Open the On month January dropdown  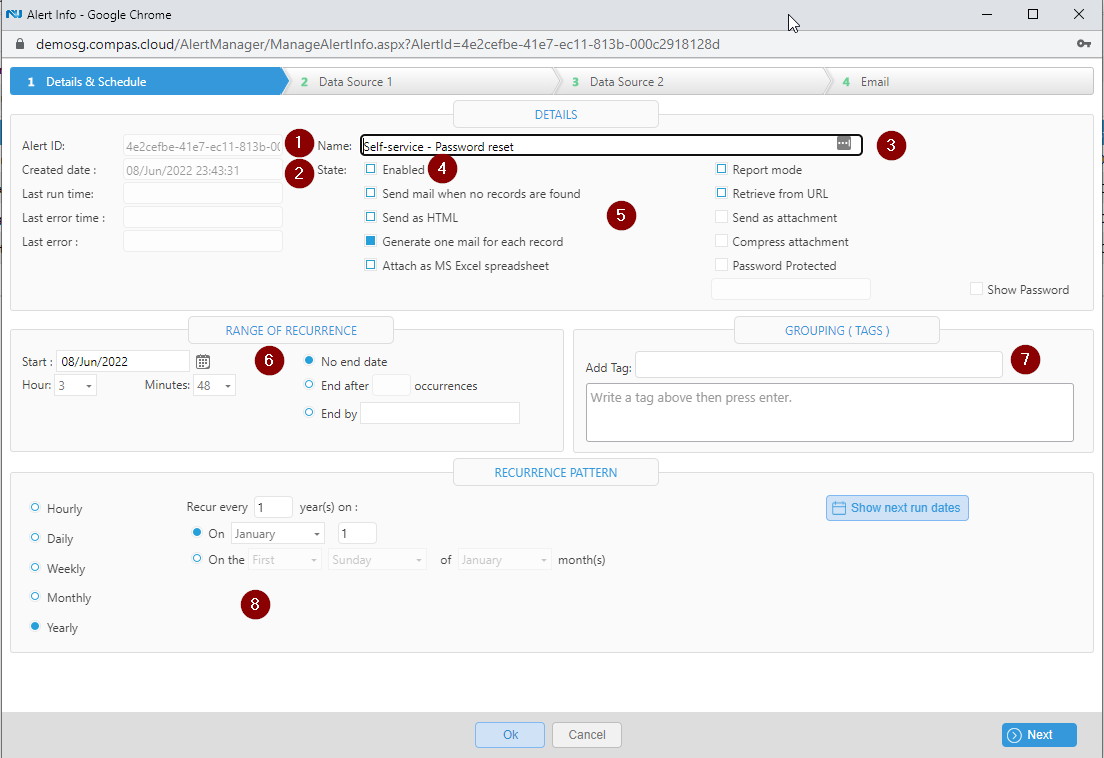point(277,533)
